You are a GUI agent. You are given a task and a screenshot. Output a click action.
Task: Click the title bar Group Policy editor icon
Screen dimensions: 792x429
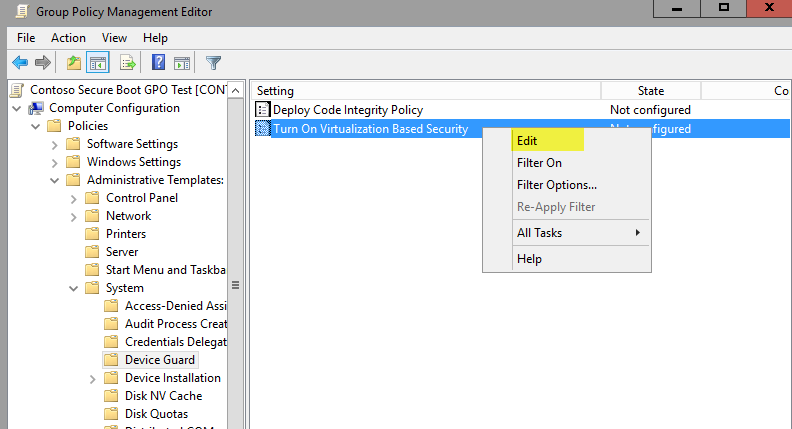point(22,12)
